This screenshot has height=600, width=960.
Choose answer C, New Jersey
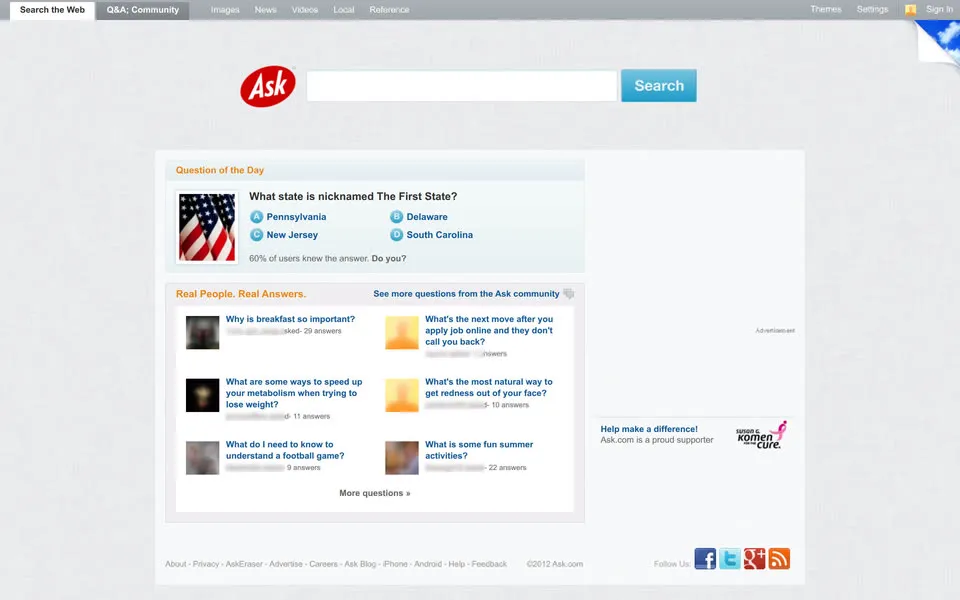click(x=284, y=234)
